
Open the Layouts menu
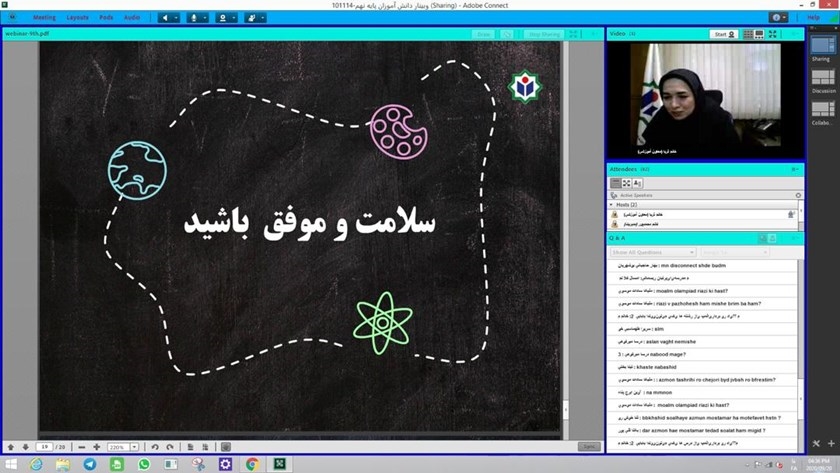coord(77,18)
